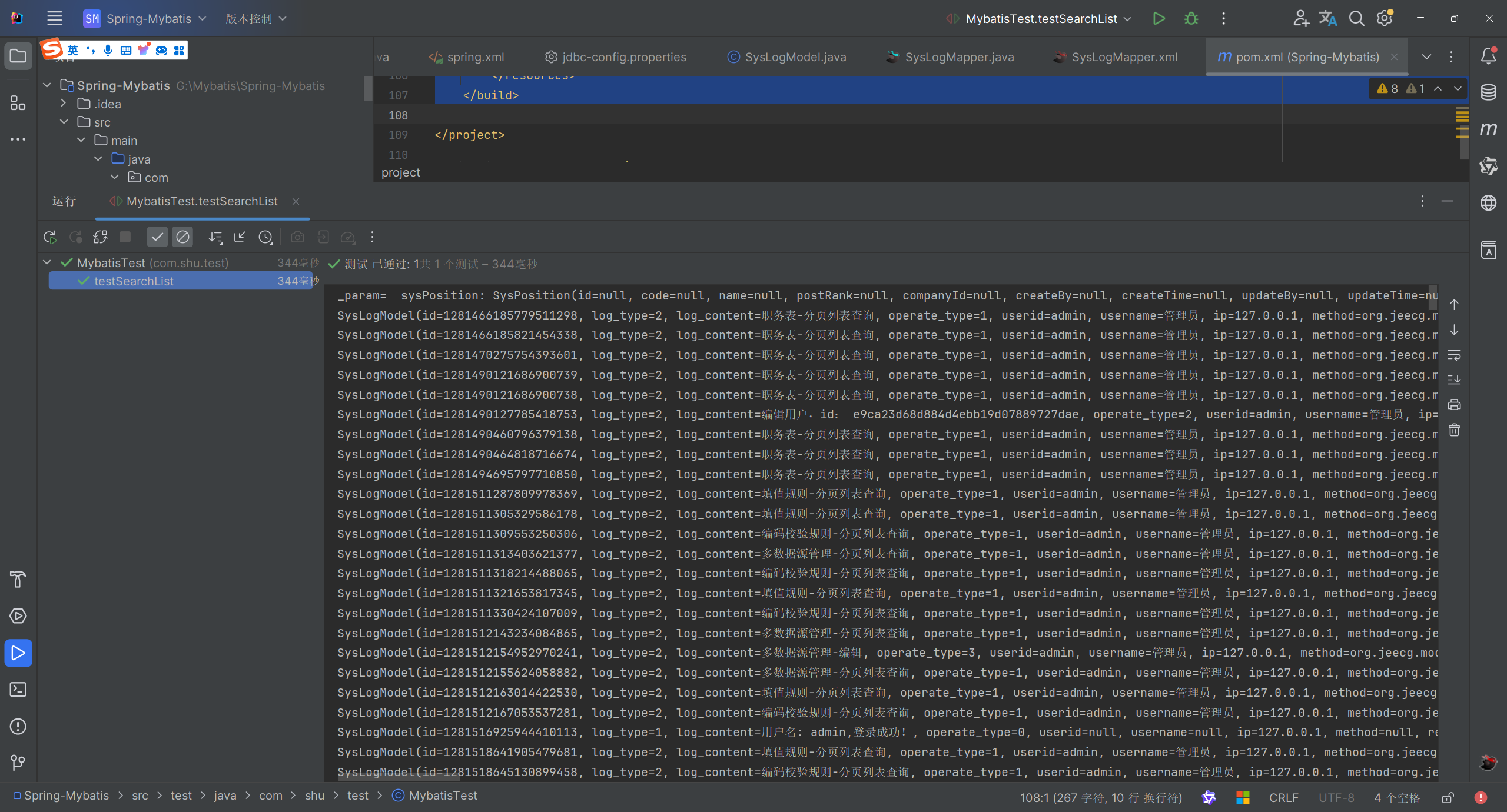Expand the .idea folder
The height and width of the screenshot is (812, 1507).
click(x=64, y=104)
